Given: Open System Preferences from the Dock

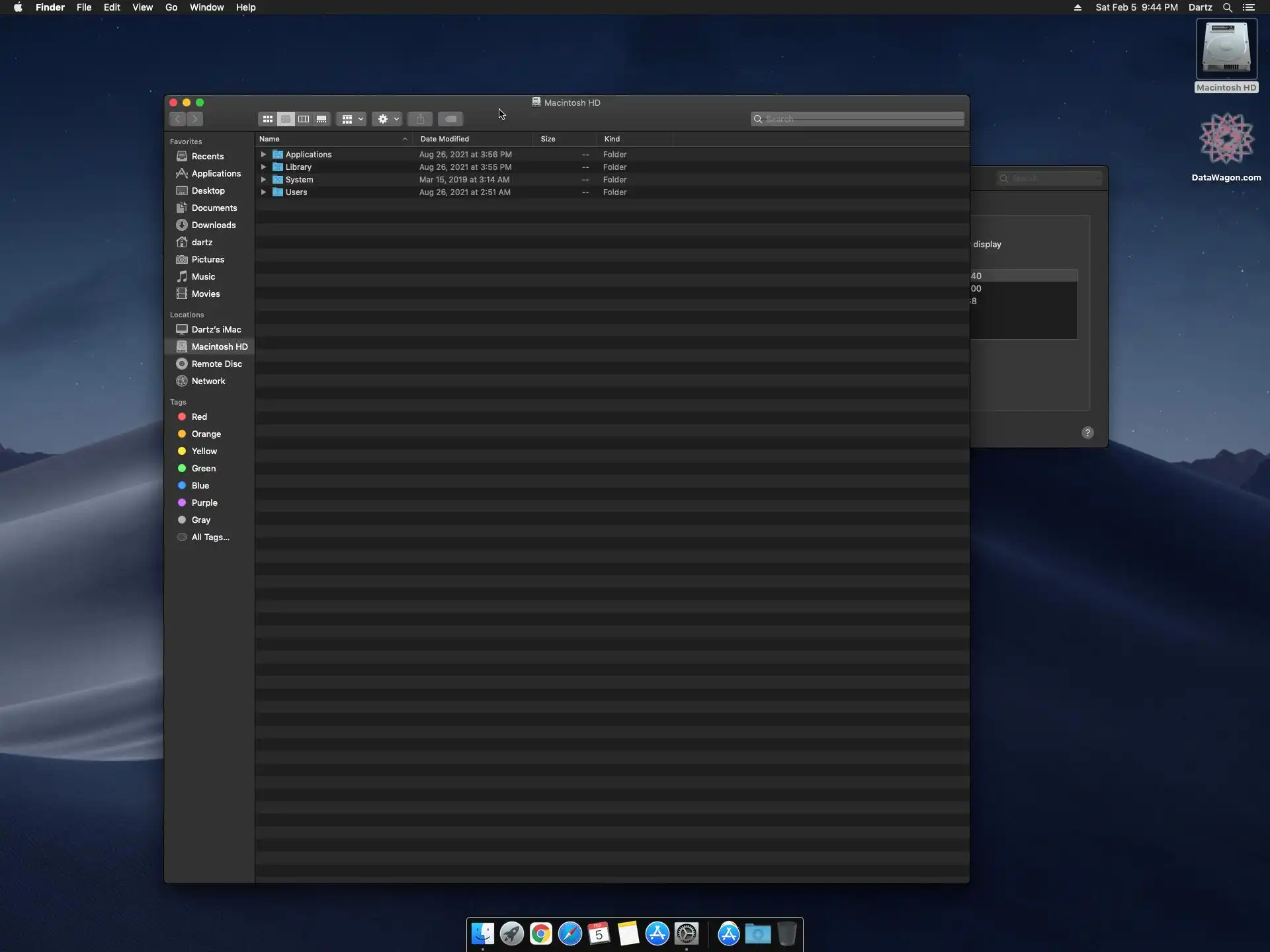Looking at the screenshot, I should pos(687,933).
